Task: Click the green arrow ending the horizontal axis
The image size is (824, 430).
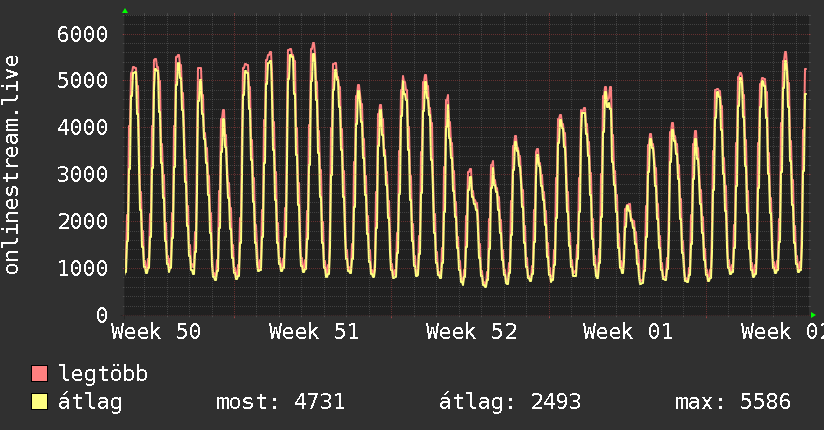Action: click(x=814, y=315)
